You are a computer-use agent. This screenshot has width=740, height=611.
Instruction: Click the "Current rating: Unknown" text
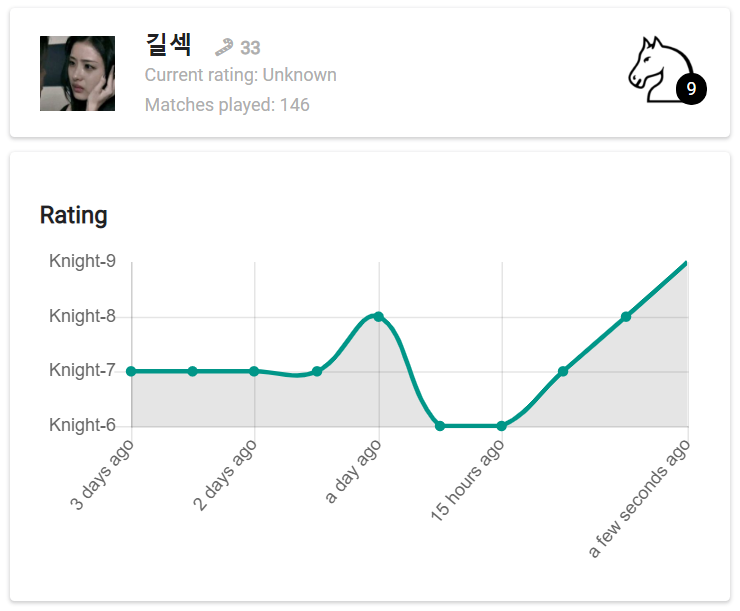tap(240, 75)
